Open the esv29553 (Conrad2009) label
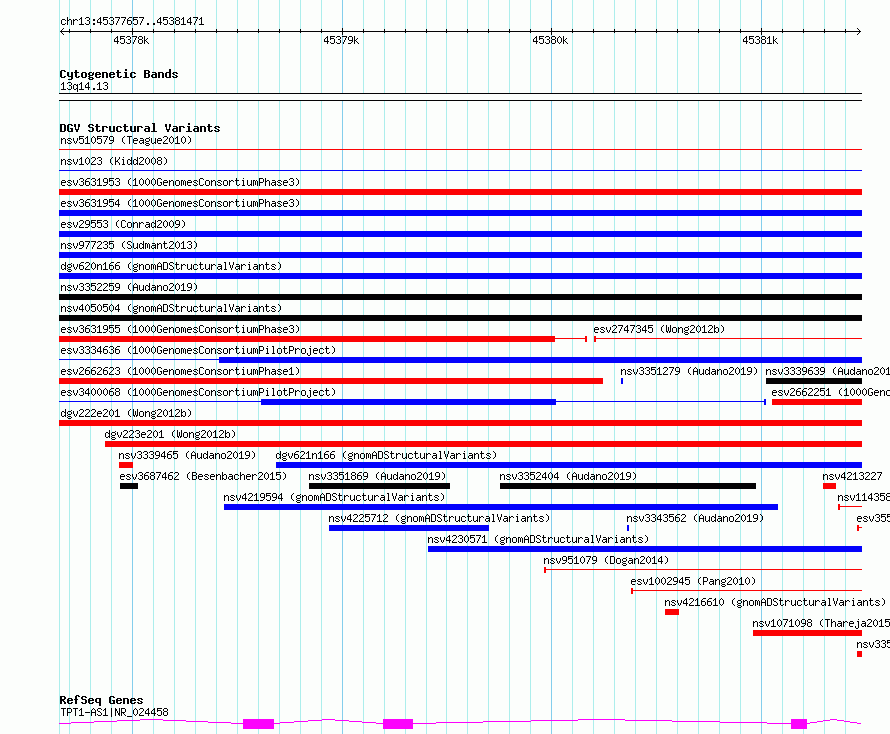 coord(123,224)
